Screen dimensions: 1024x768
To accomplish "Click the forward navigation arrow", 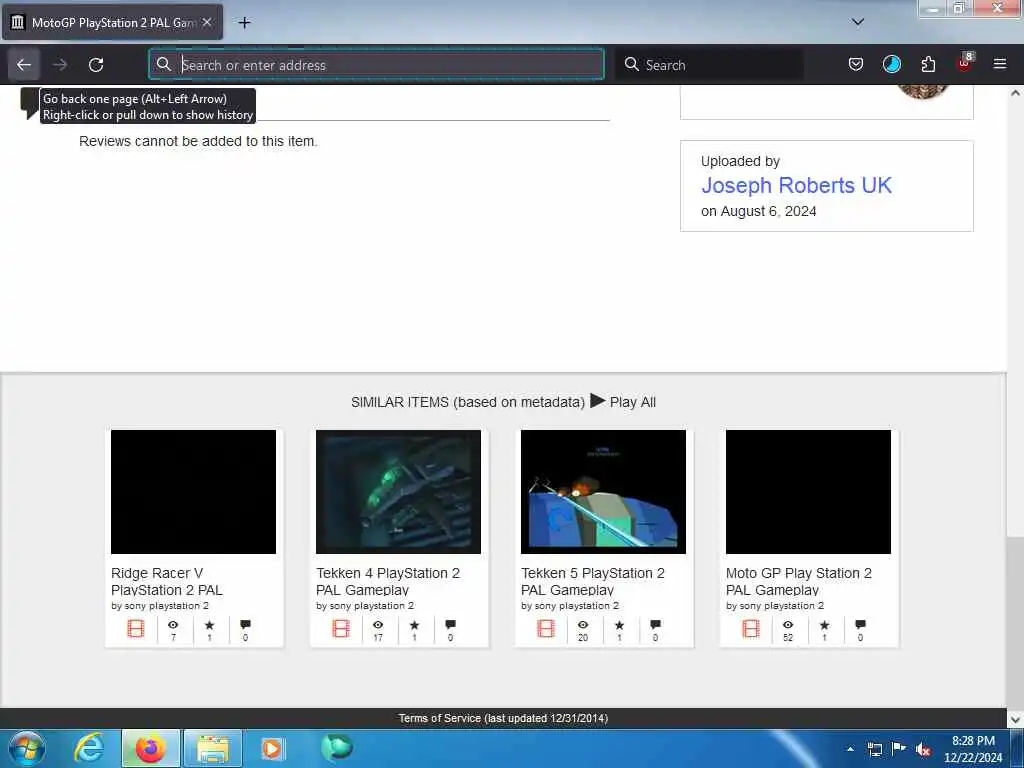I will (x=60, y=65).
